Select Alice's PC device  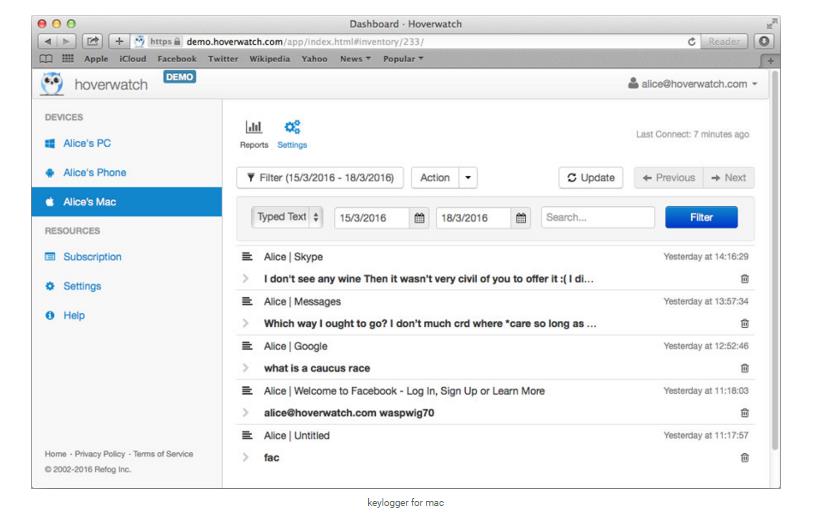click(x=87, y=143)
